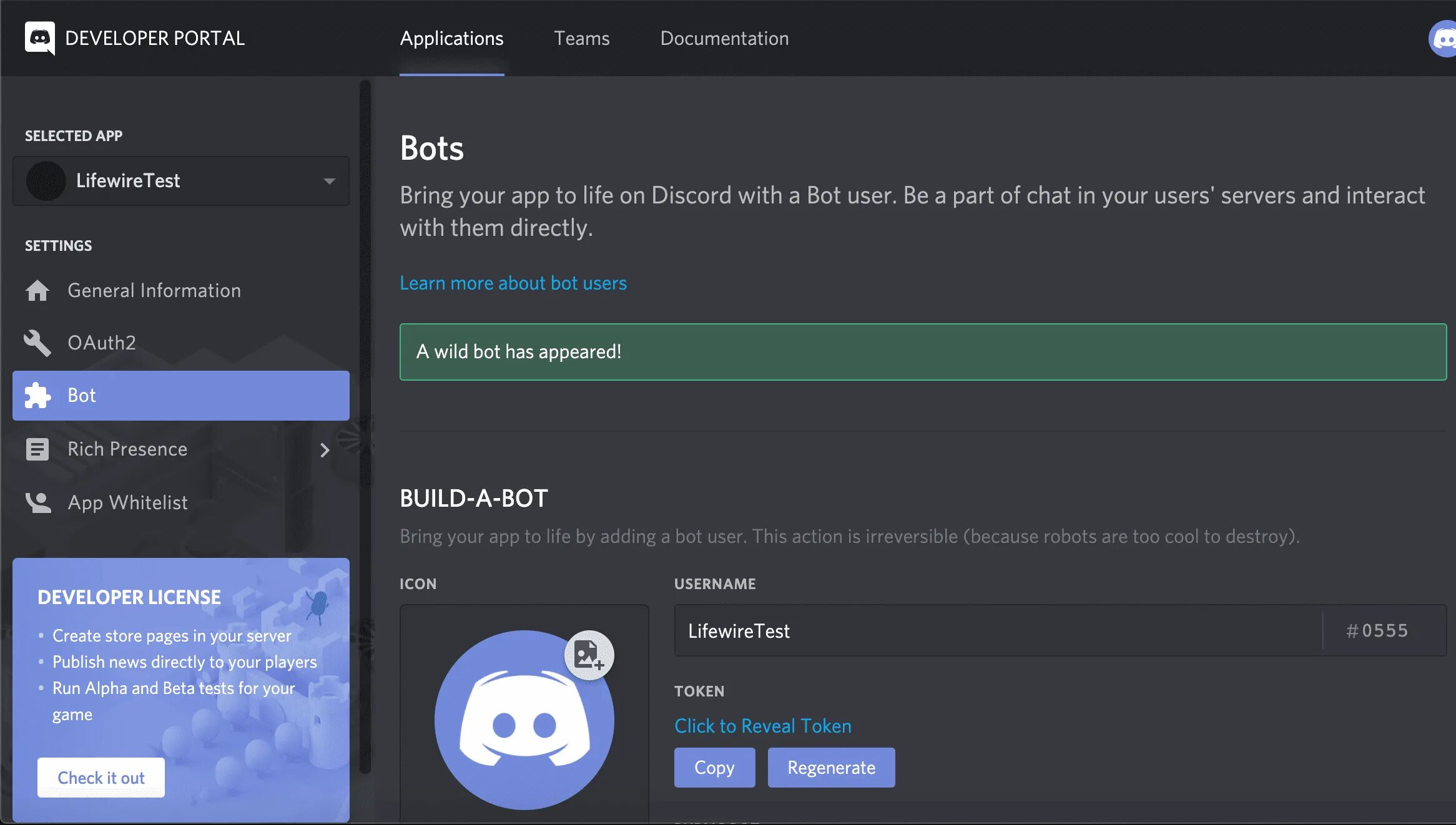Click the LifewireTest username input field
Image resolution: width=1456 pixels, height=825 pixels.
click(998, 631)
